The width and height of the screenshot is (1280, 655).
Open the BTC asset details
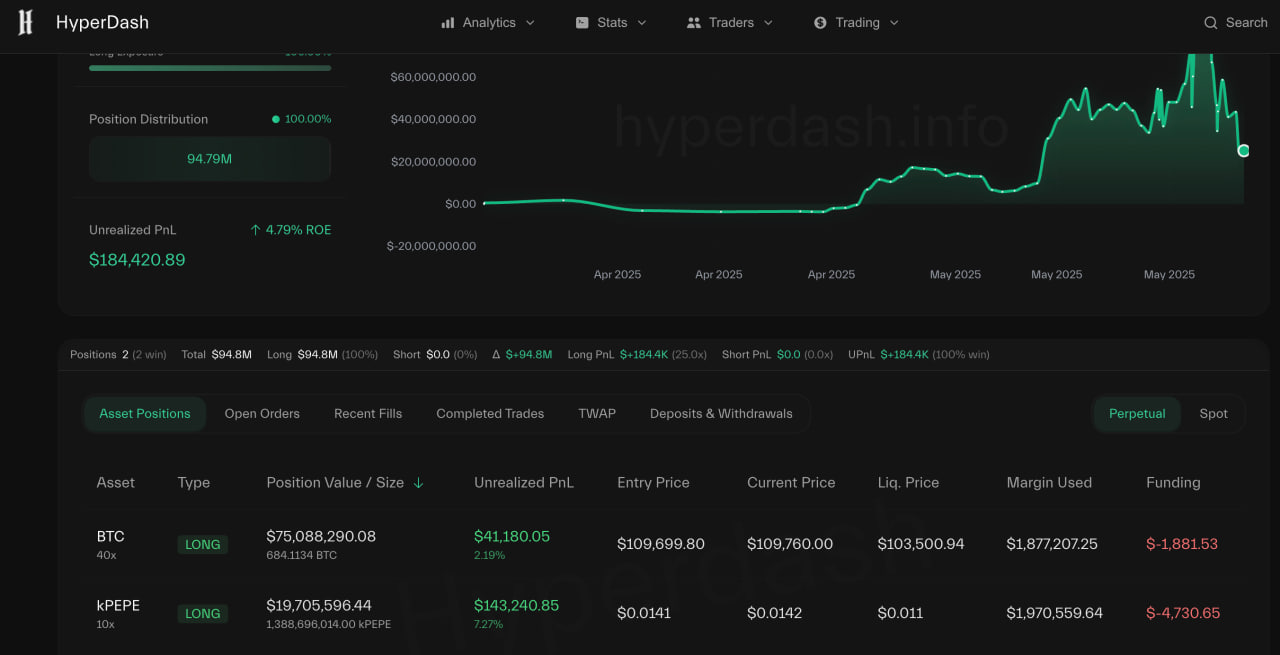coord(110,536)
